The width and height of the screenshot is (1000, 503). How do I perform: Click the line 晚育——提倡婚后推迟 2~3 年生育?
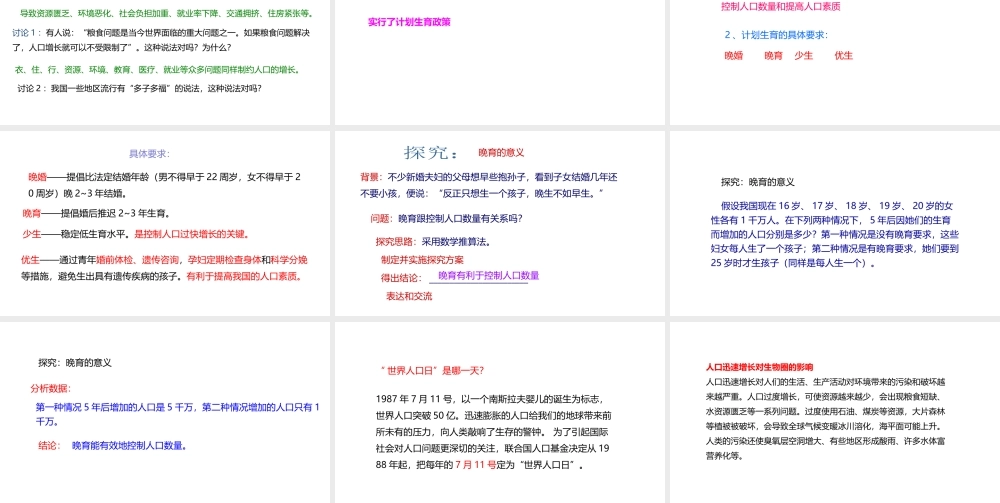point(96,214)
